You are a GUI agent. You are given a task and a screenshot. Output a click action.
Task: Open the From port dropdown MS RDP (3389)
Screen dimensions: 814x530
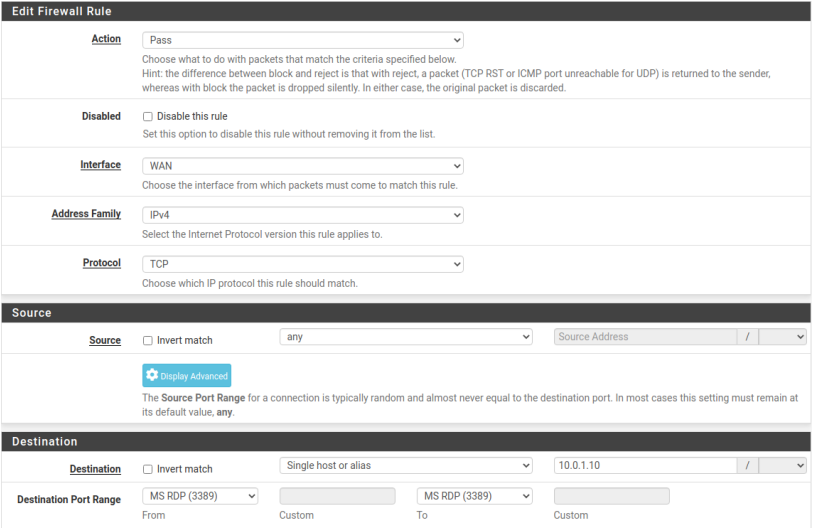tap(200, 496)
